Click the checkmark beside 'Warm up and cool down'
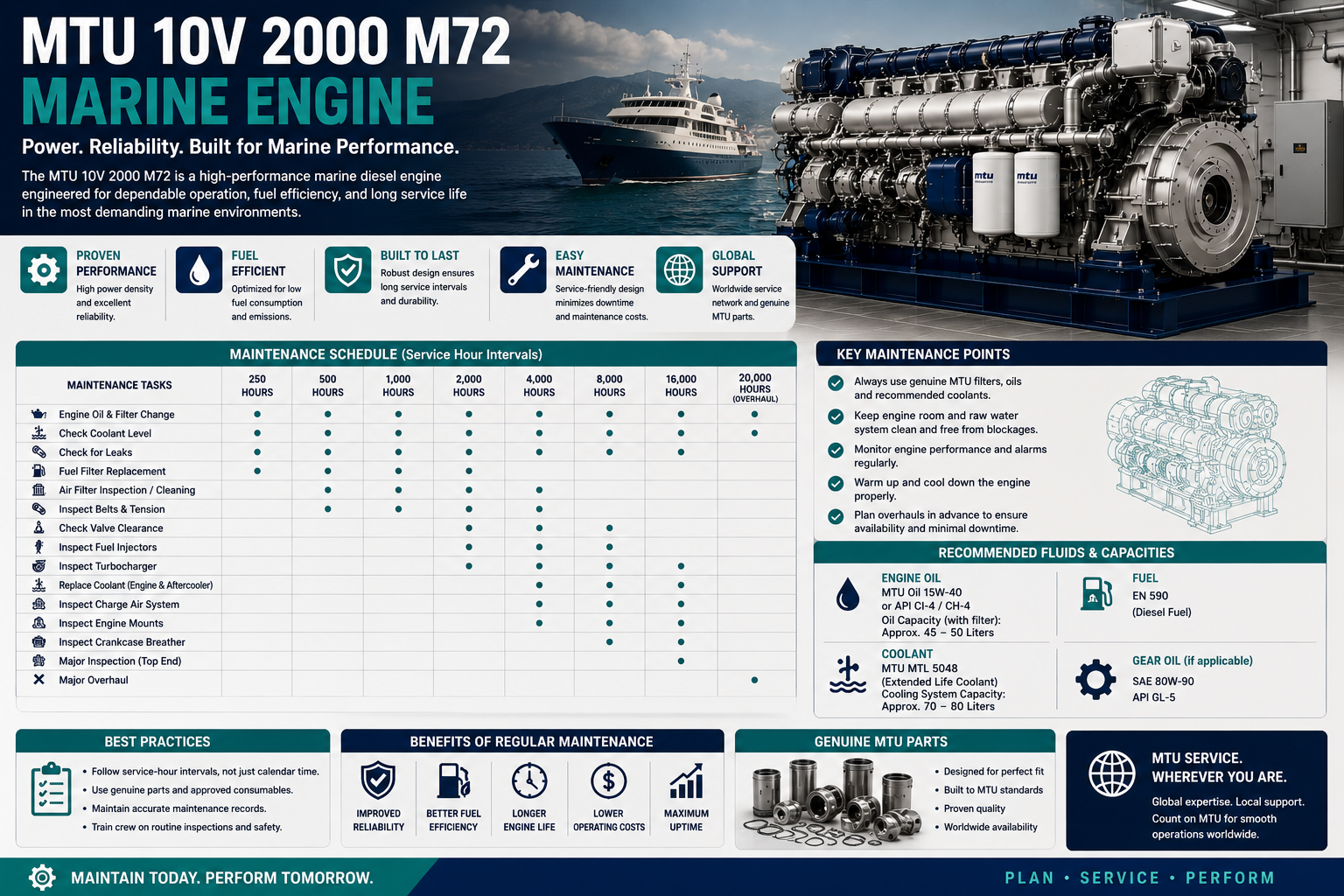Image resolution: width=1344 pixels, height=896 pixels. click(x=836, y=483)
